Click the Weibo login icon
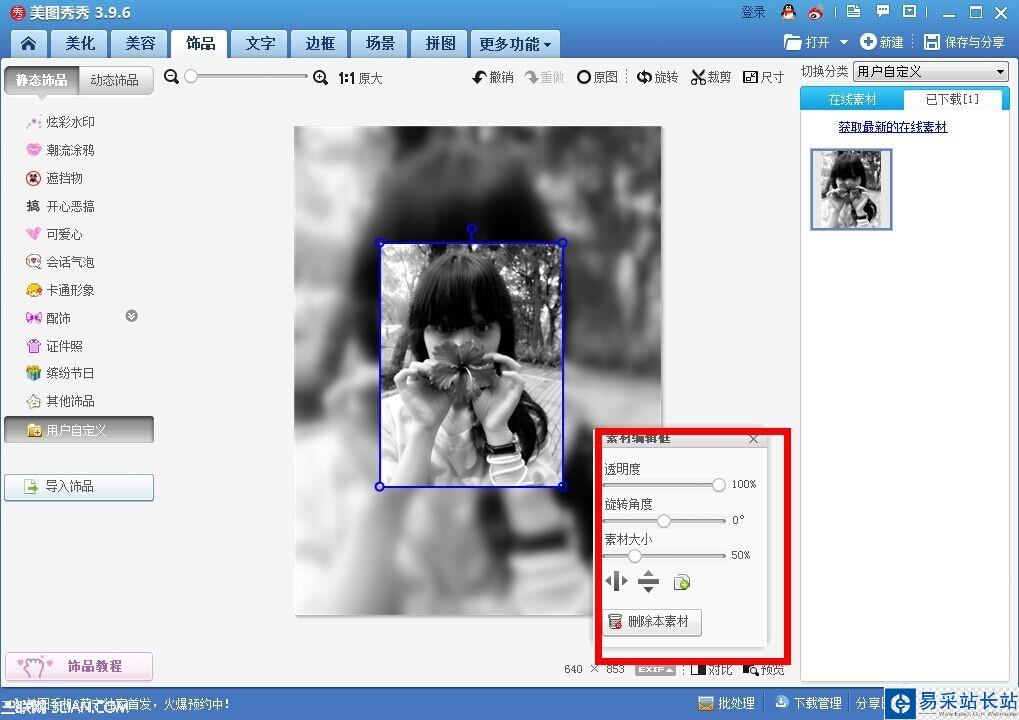The image size is (1019, 720). tap(816, 12)
